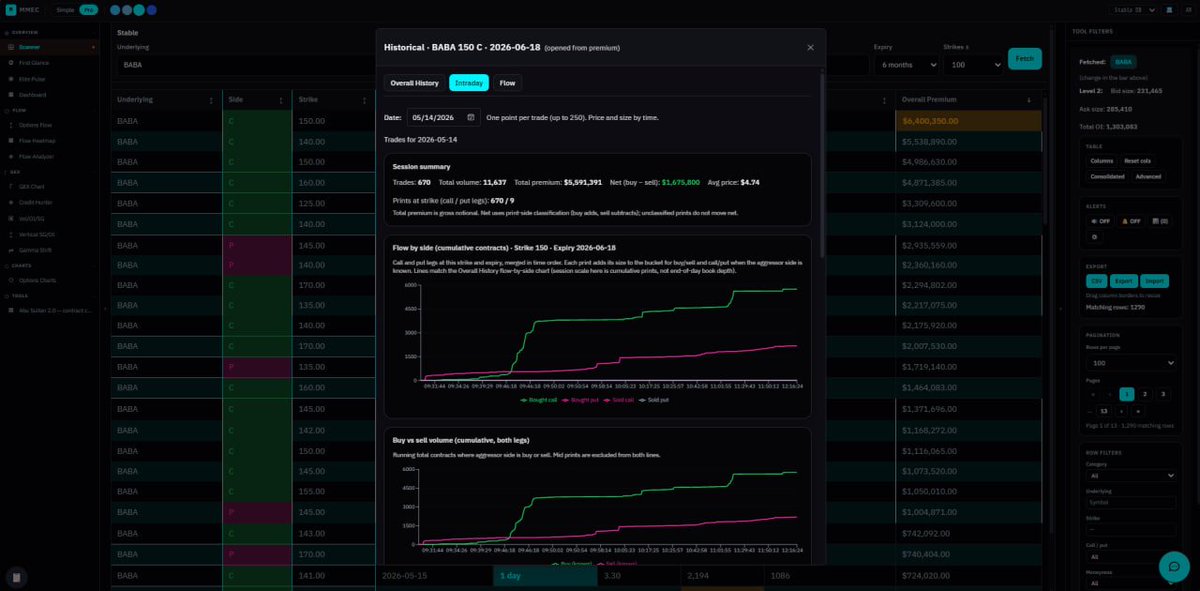Open the Underlying column menu icon
Viewport: 1200px width, 591px height.
211,100
